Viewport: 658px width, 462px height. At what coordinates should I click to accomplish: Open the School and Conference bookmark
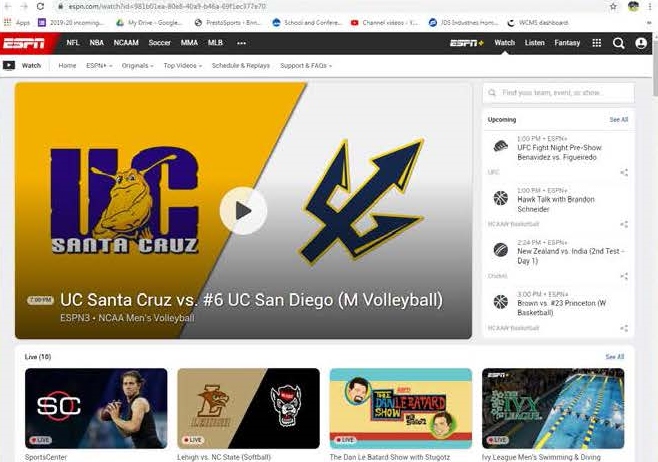pyautogui.click(x=307, y=23)
